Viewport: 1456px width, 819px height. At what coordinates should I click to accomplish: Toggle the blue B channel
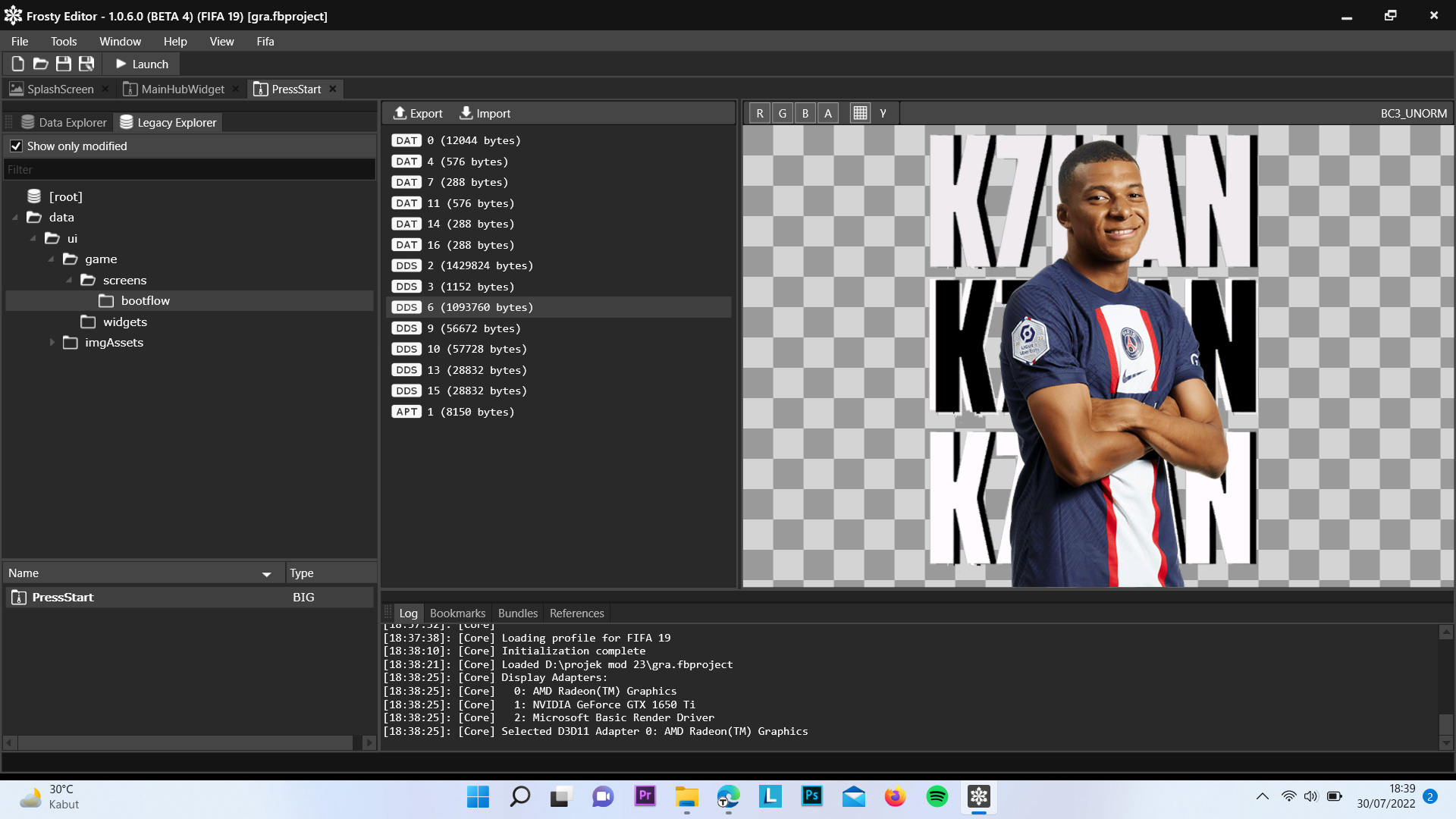(805, 113)
